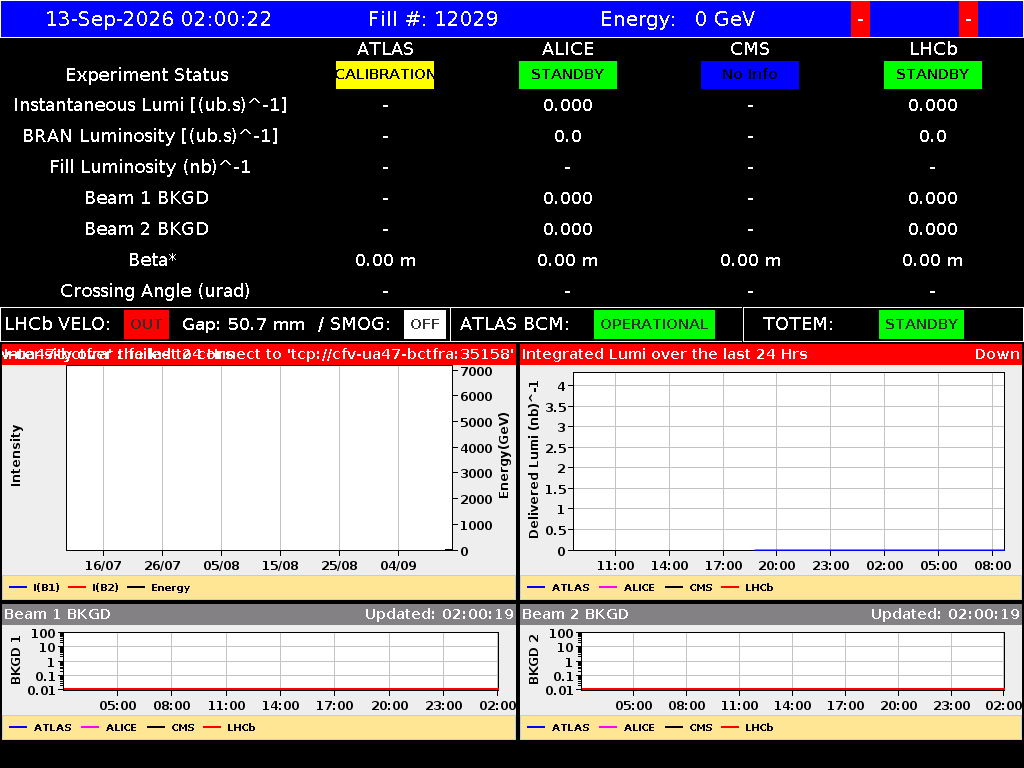Viewport: 1024px width, 768px height.
Task: Click the LHCb column header
Action: tap(933, 49)
